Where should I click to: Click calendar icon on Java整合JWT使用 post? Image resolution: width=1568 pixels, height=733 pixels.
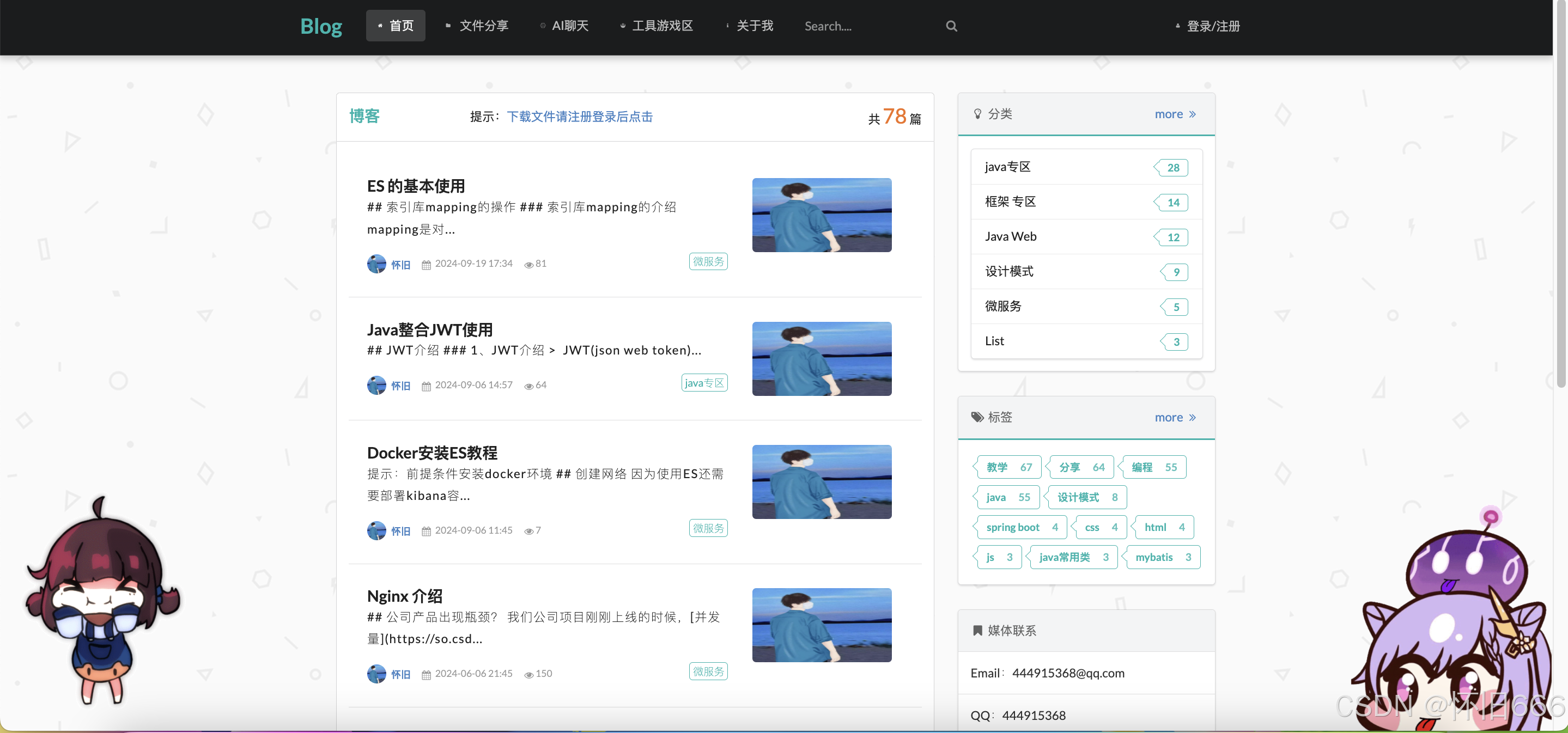pyautogui.click(x=426, y=386)
